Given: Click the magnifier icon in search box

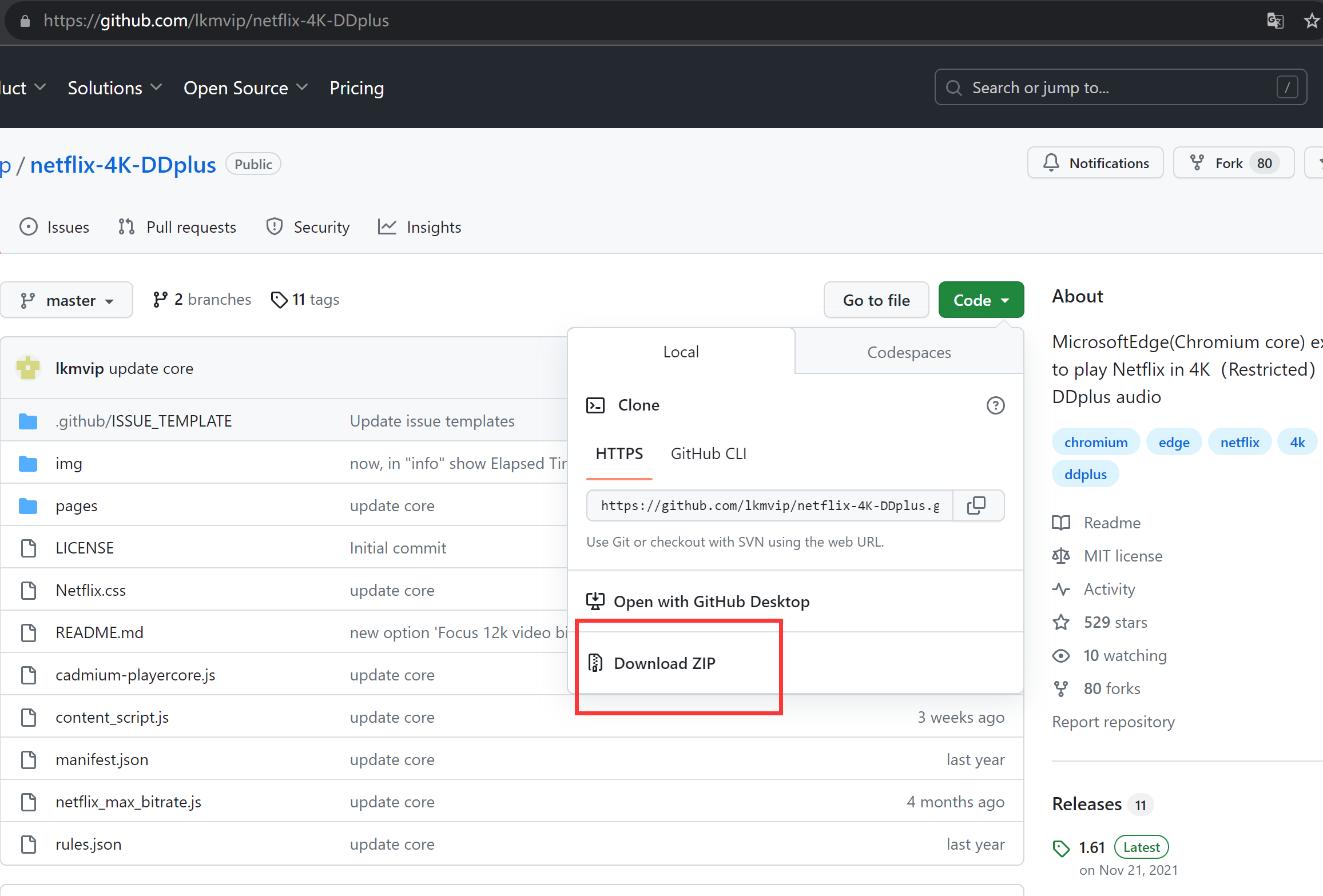Looking at the screenshot, I should tap(953, 87).
